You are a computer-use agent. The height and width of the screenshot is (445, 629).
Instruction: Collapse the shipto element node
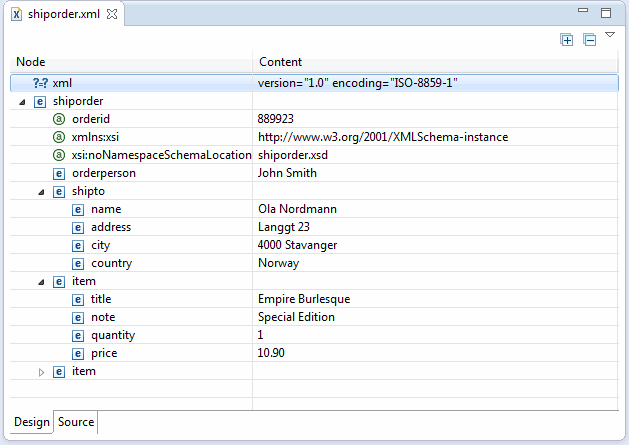click(41, 191)
